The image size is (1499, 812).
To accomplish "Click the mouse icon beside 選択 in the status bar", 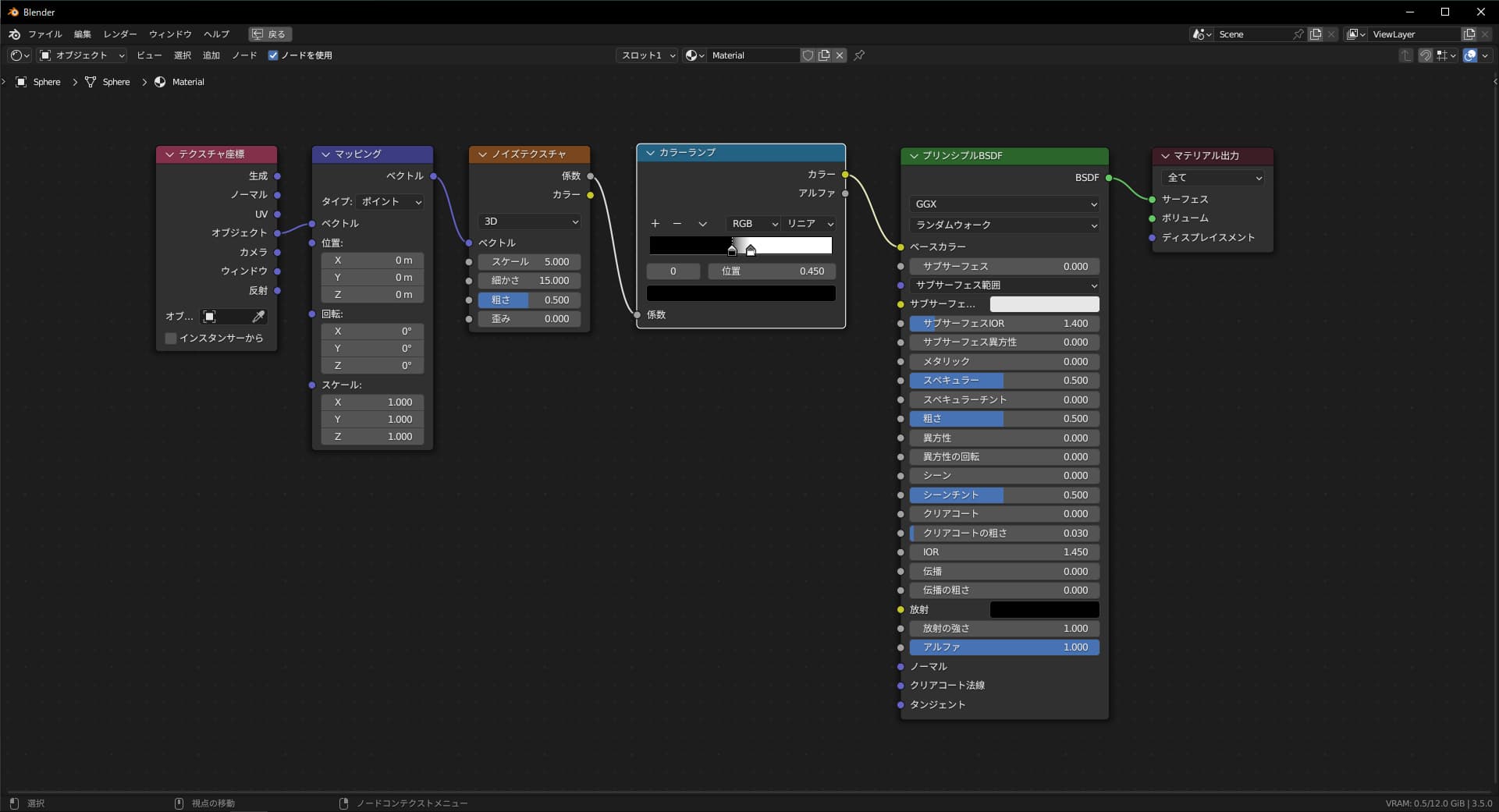I will click(13, 803).
